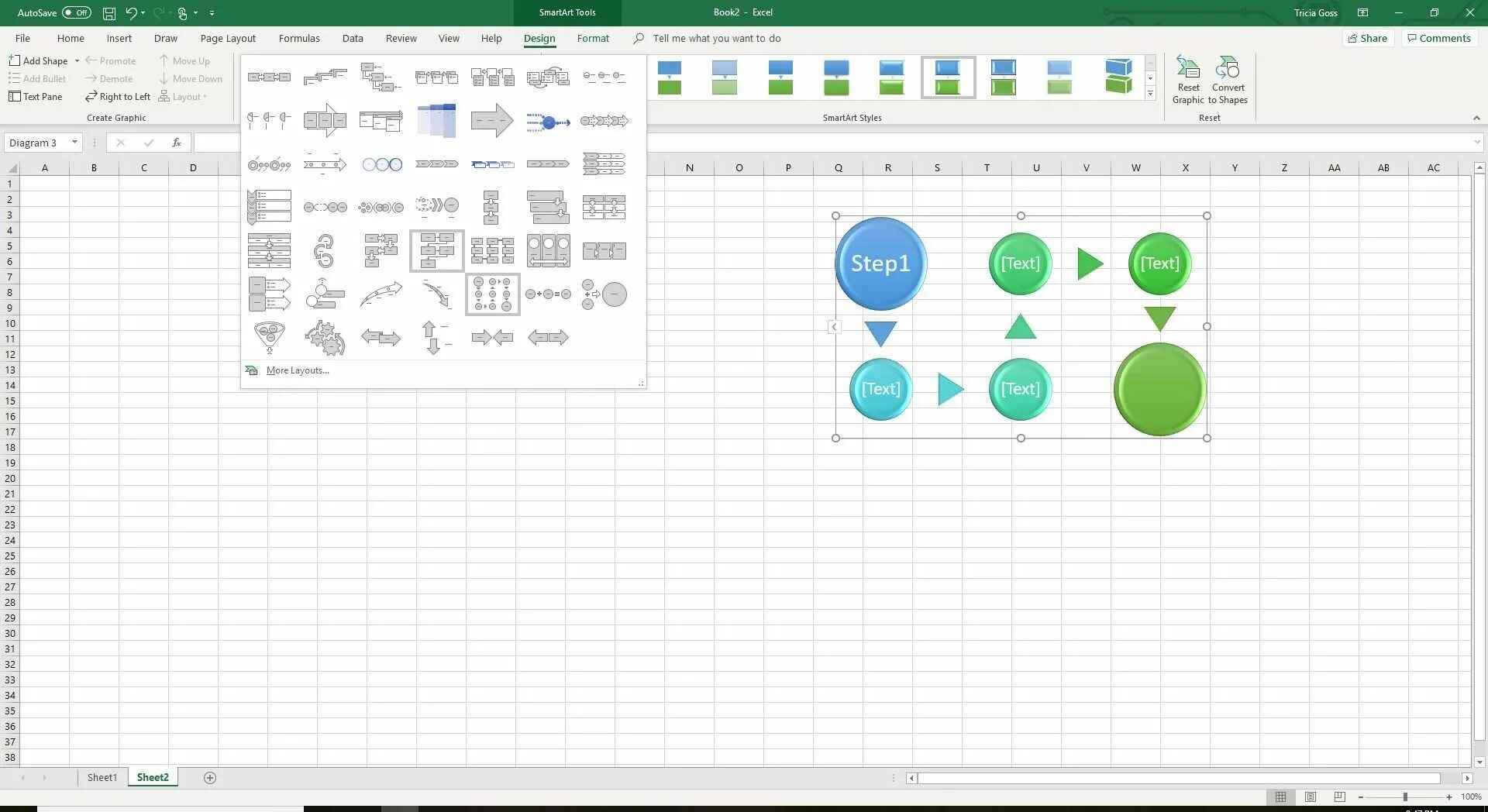Click Add Bullet button
1488x812 pixels.
coord(37,78)
